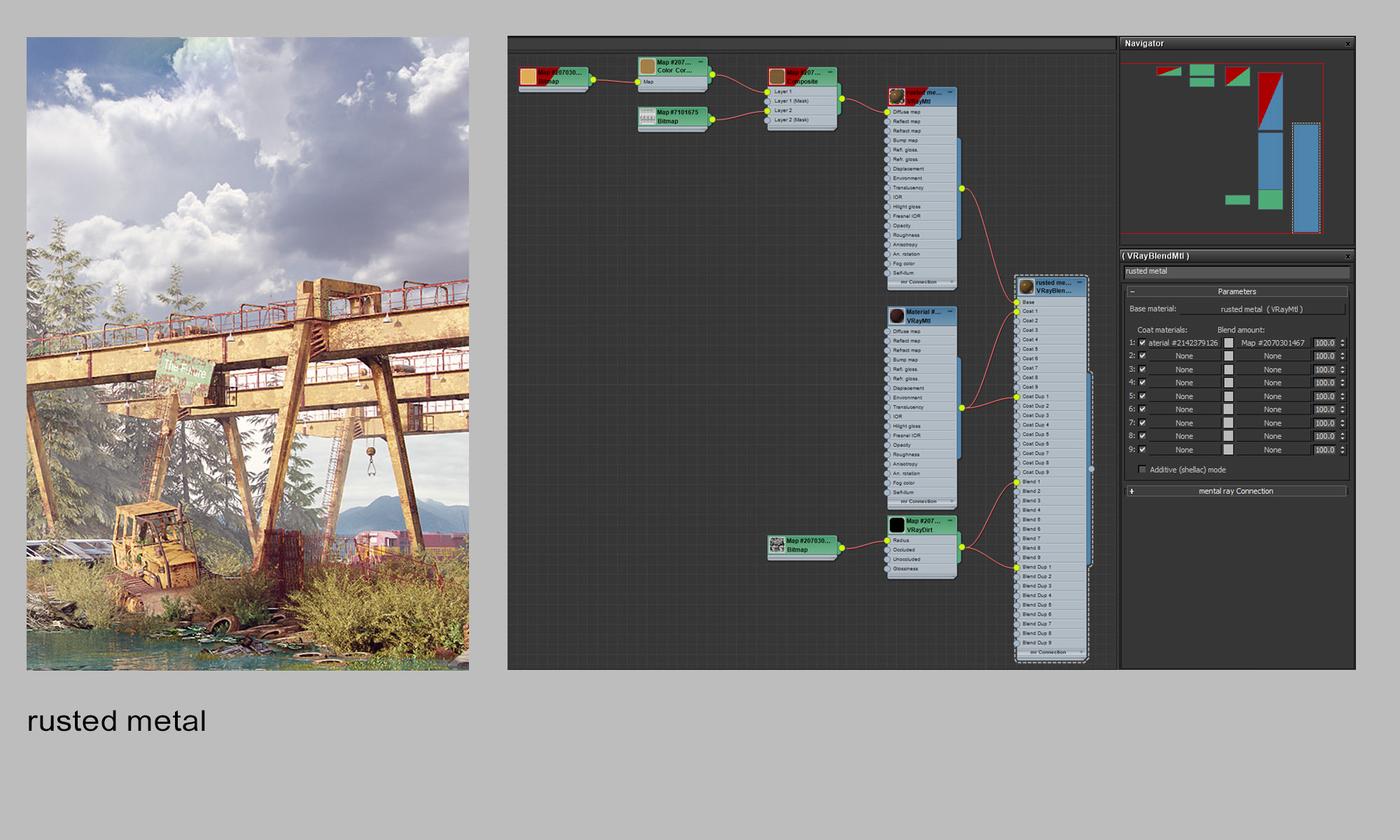Click the VRayDirt node output socket

[962, 547]
